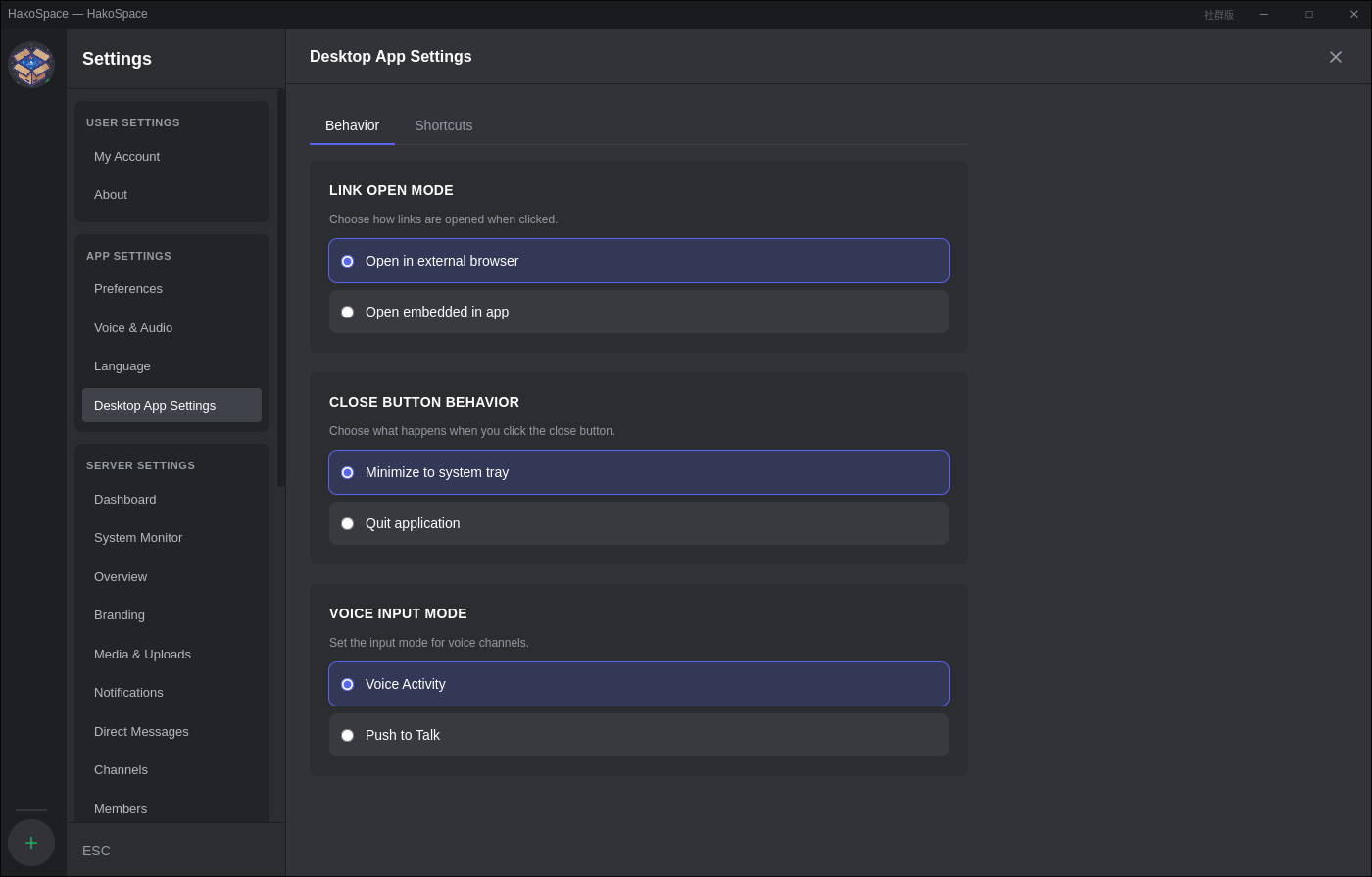Enable Push to Talk voice input

coord(638,735)
